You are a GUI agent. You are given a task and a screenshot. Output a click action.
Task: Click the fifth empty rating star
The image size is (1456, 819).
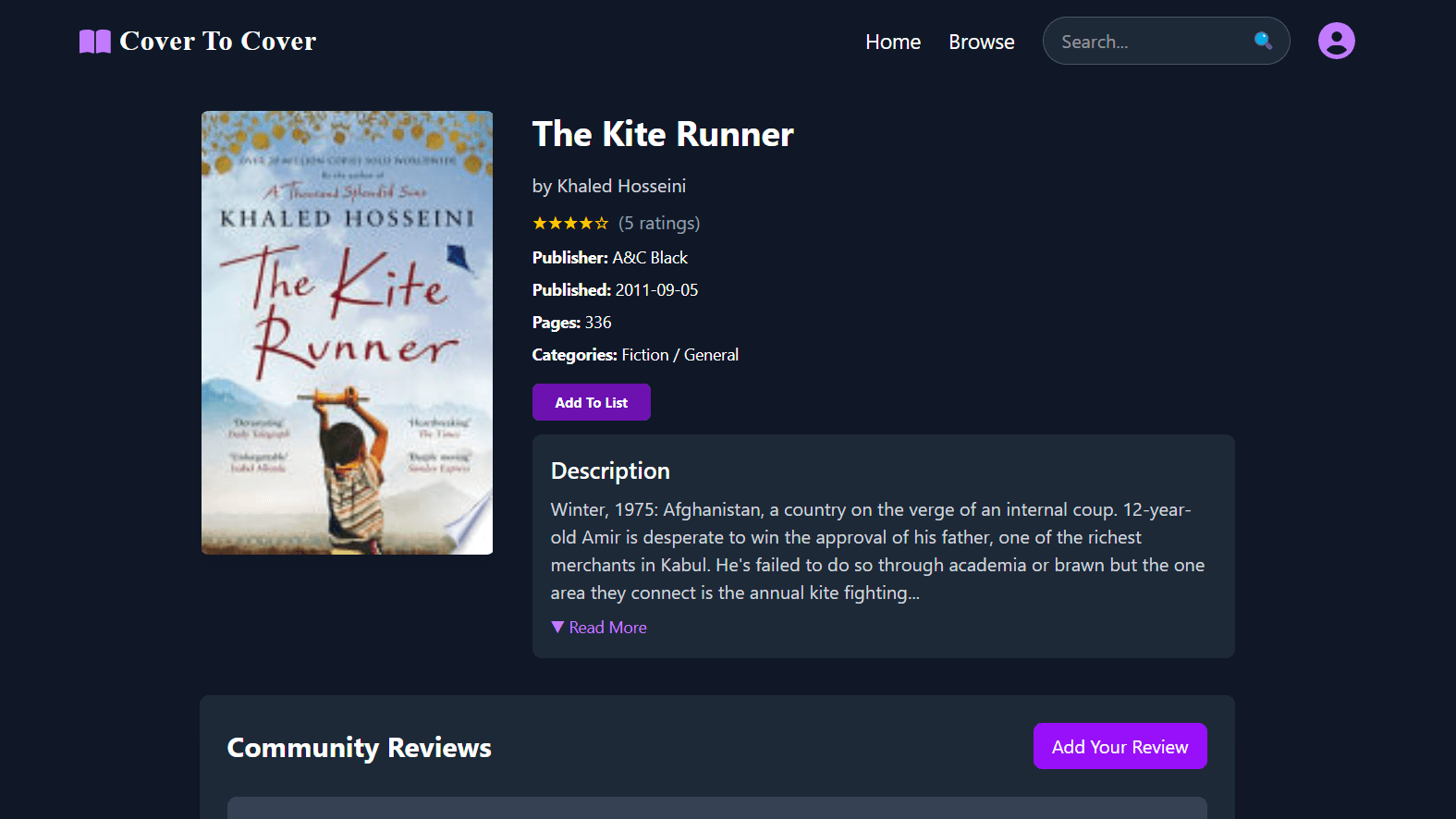click(x=602, y=223)
